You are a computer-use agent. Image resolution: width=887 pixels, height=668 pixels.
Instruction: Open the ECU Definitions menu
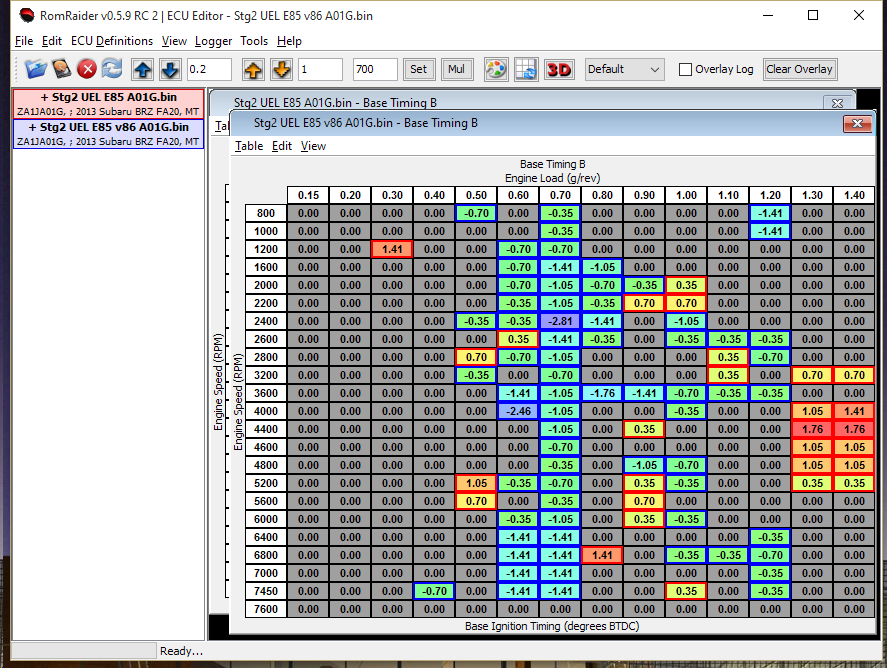click(112, 41)
